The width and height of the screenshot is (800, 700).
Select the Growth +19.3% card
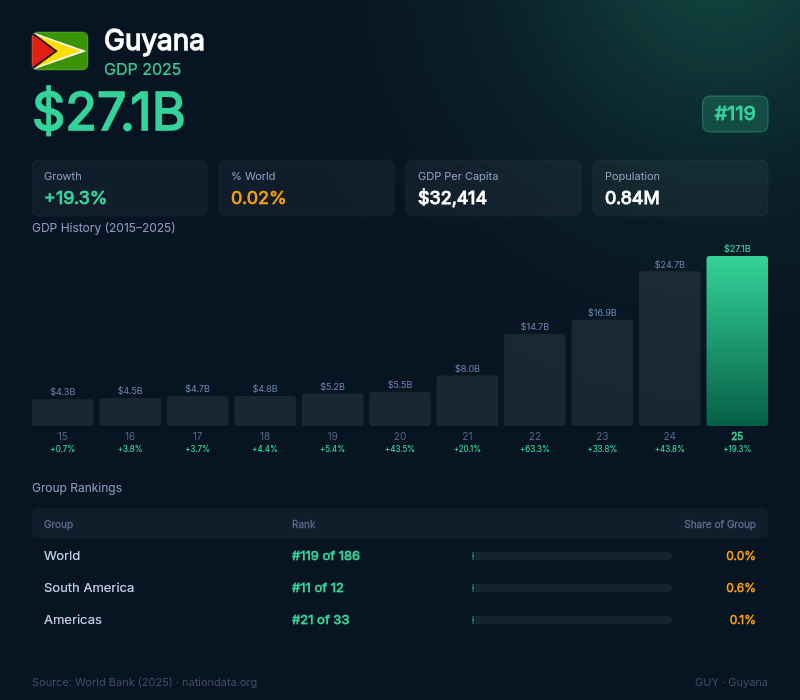point(119,188)
